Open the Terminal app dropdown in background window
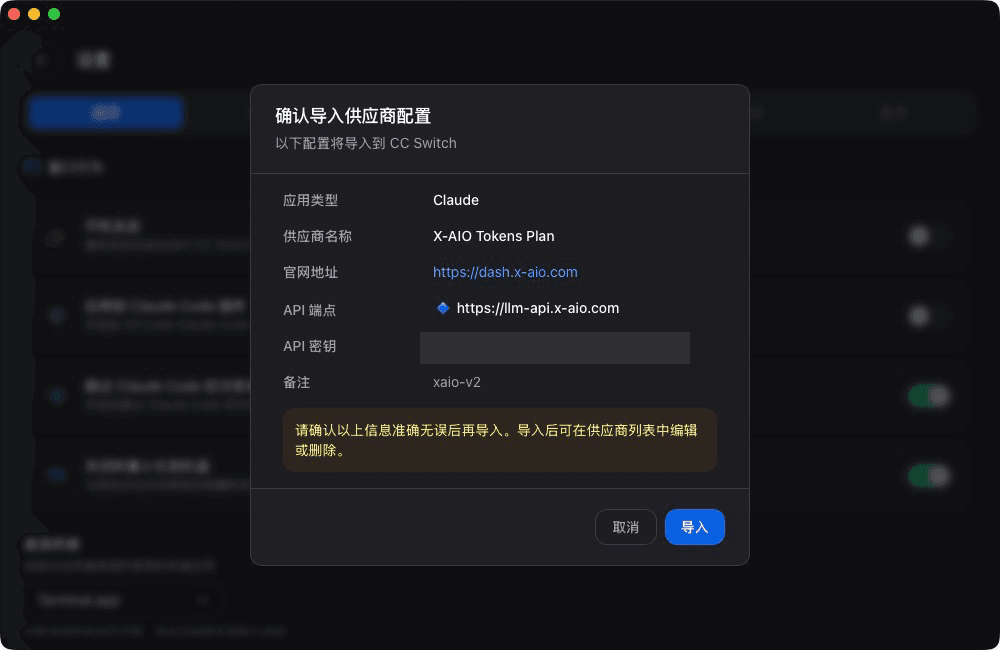 point(122,600)
